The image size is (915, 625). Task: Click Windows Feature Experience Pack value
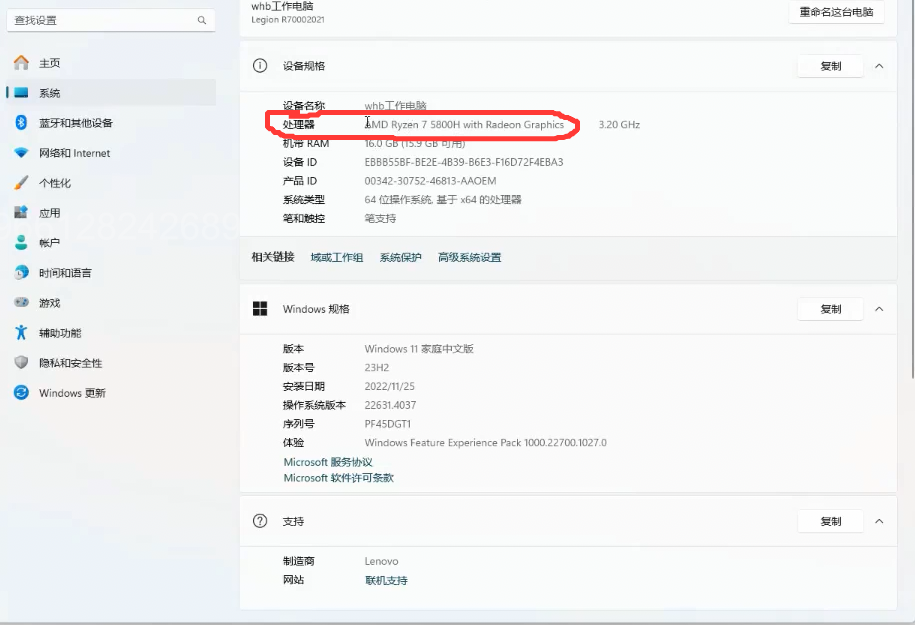click(486, 442)
